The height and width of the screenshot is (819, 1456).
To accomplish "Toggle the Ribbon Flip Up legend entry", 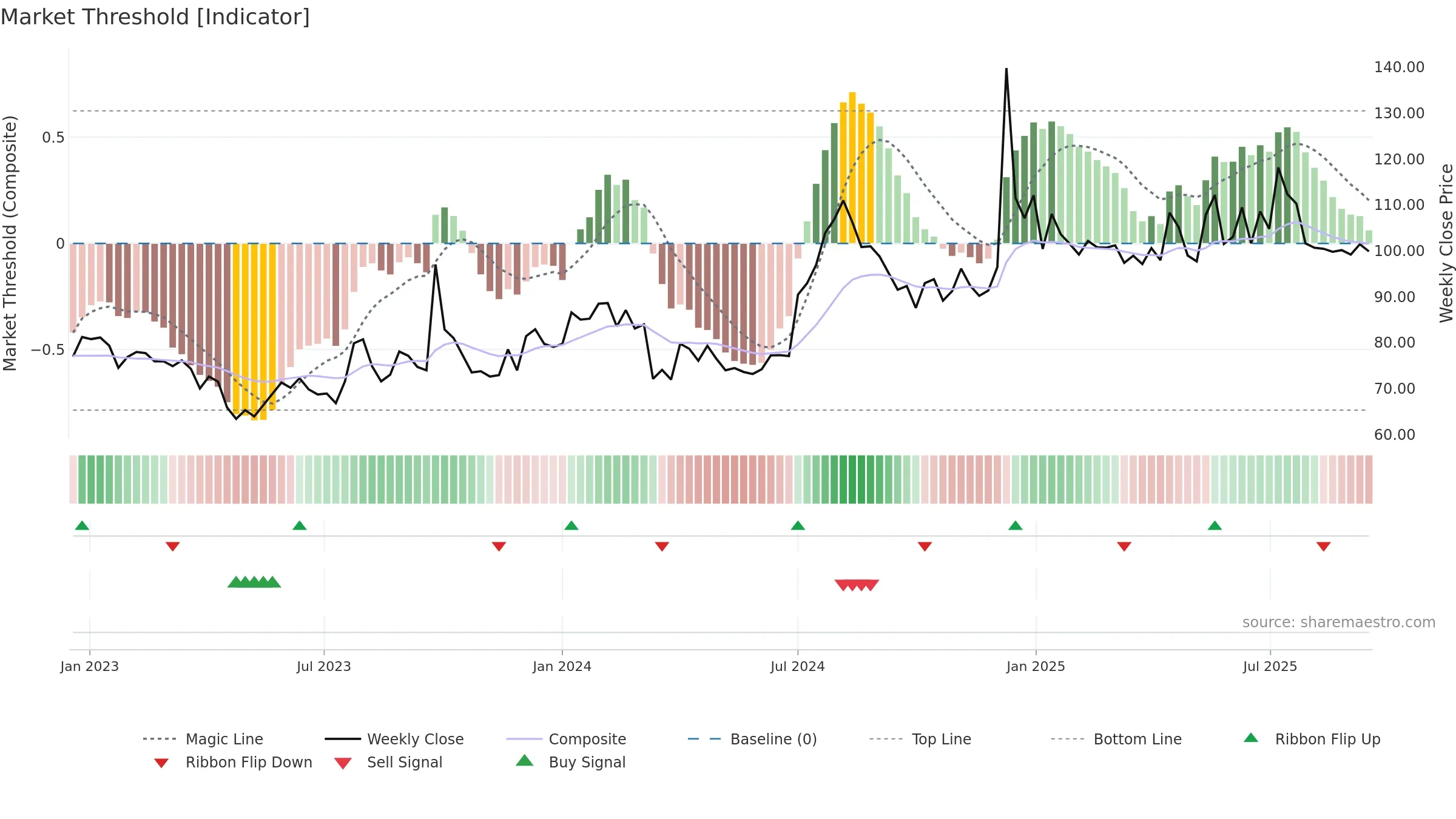I will (1312, 739).
